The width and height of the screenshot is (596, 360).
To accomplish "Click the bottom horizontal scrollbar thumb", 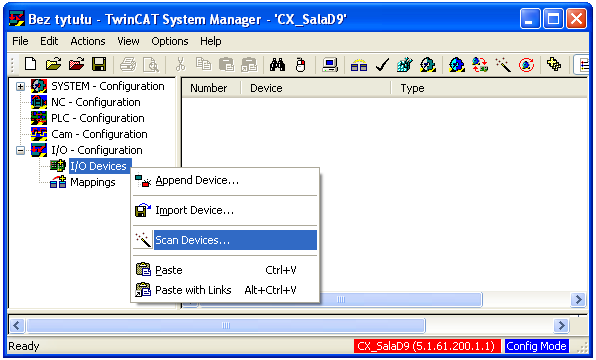I will click(226, 326).
